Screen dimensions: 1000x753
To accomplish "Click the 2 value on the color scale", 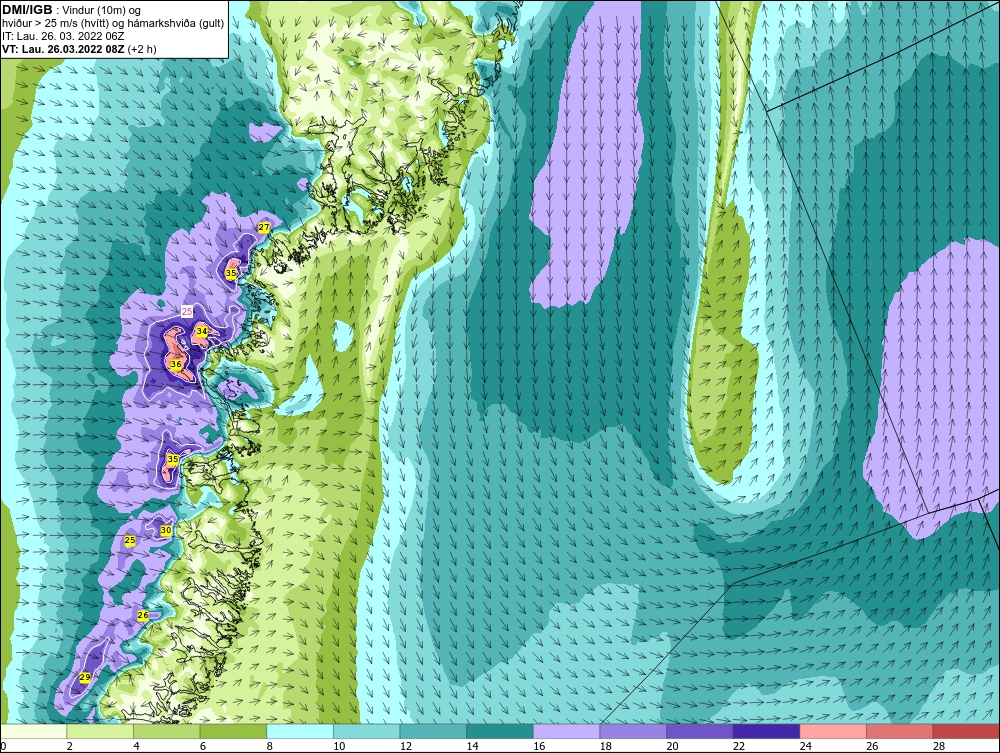I will 70,746.
